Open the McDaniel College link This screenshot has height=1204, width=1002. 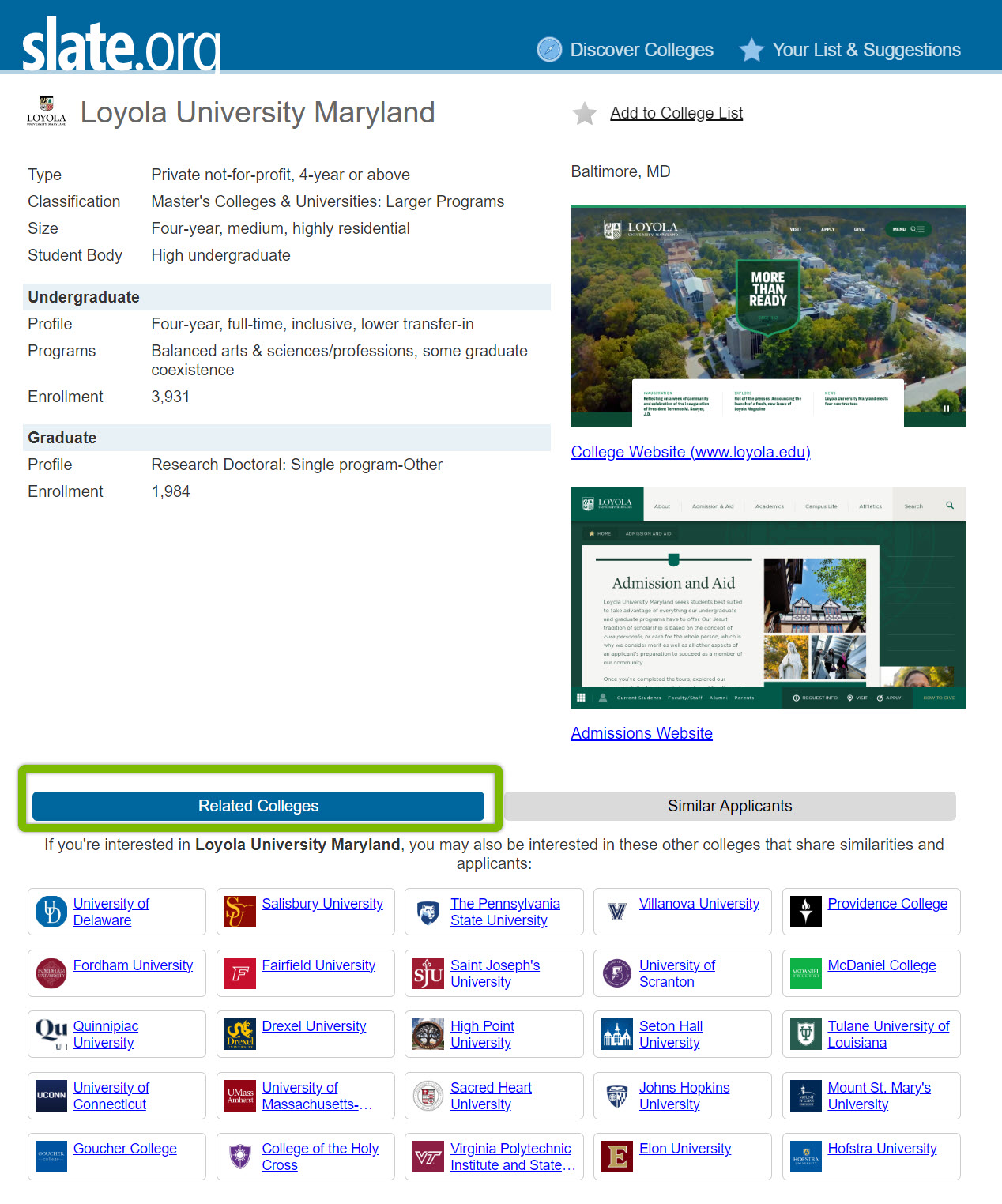[x=882, y=965]
